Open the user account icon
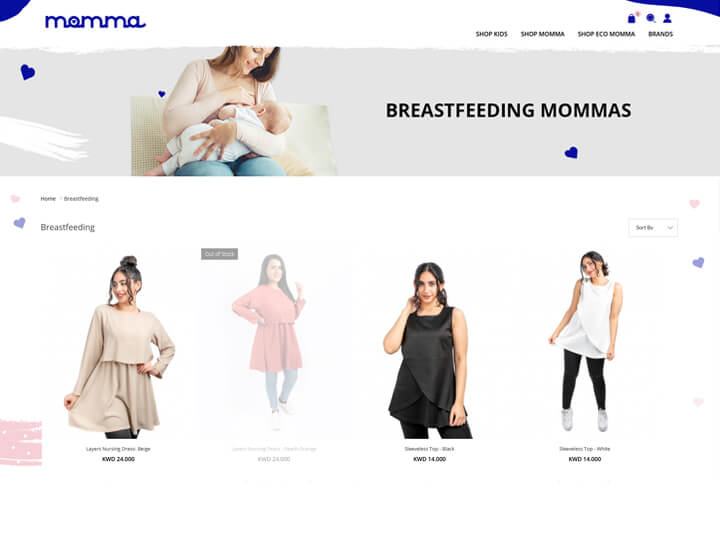Screen dimensions: 720x550 pos(667,18)
